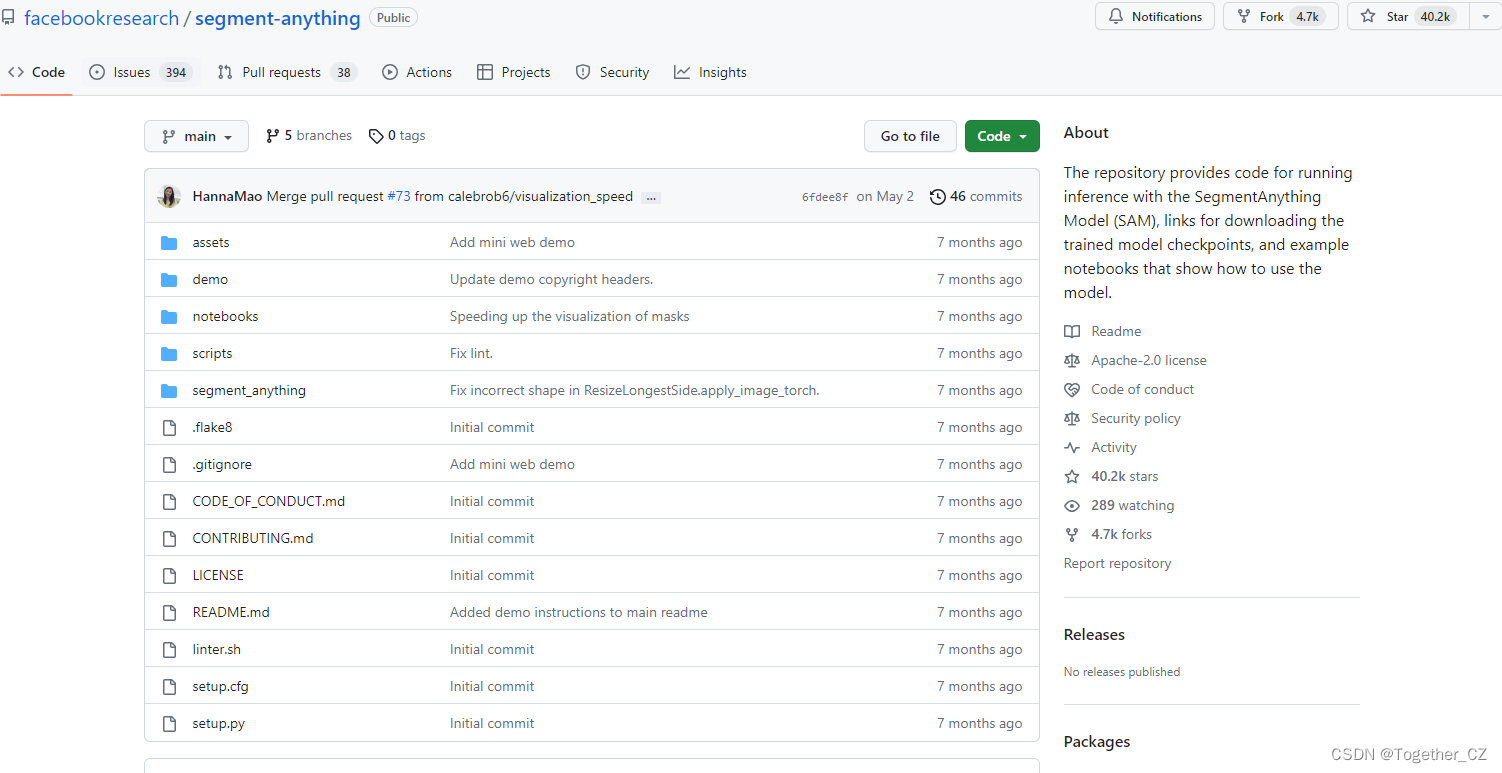Click the Readme book icon
This screenshot has width=1502, height=773.
pyautogui.click(x=1072, y=331)
